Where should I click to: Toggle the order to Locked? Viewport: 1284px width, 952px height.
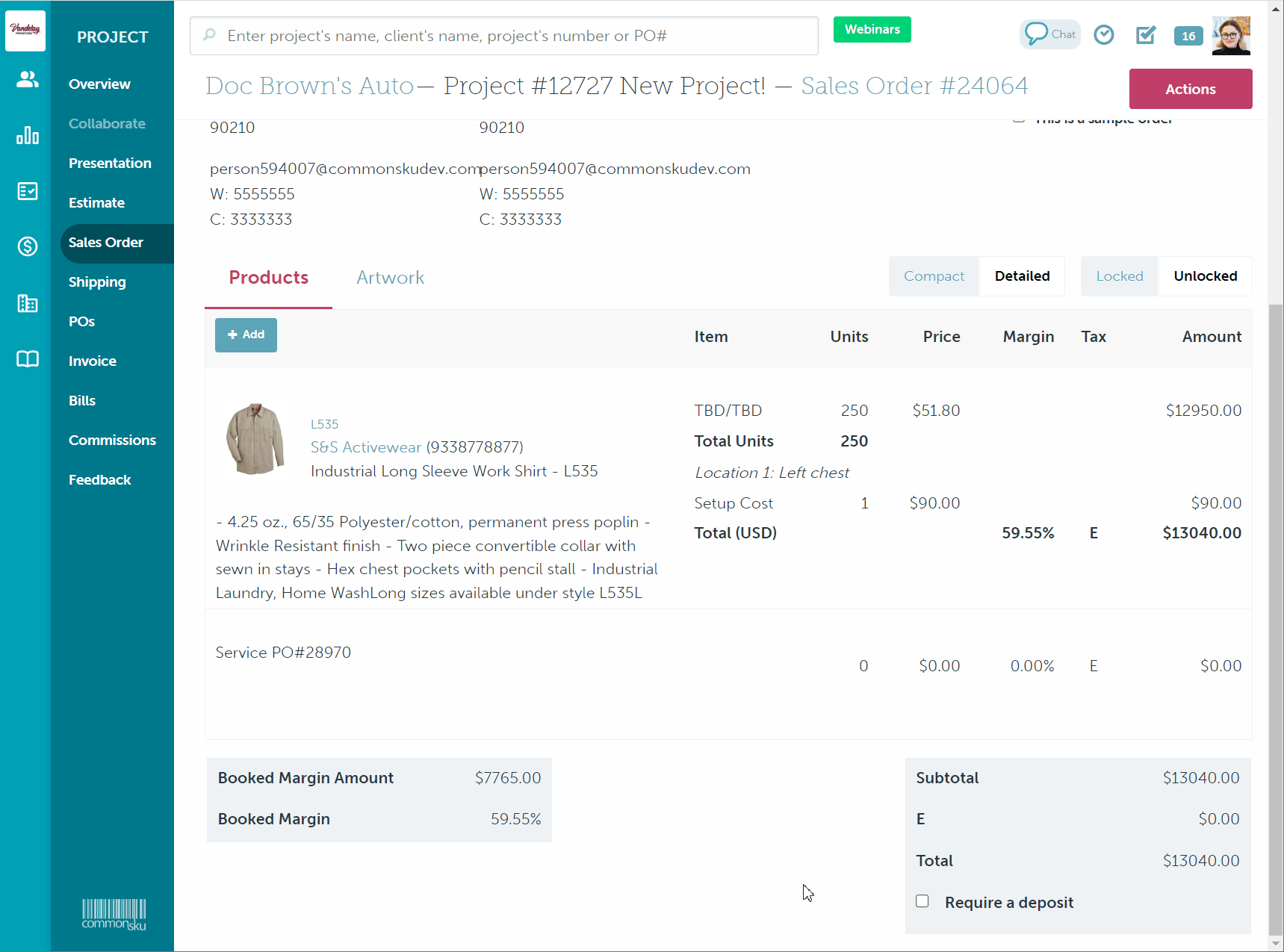click(x=1119, y=276)
